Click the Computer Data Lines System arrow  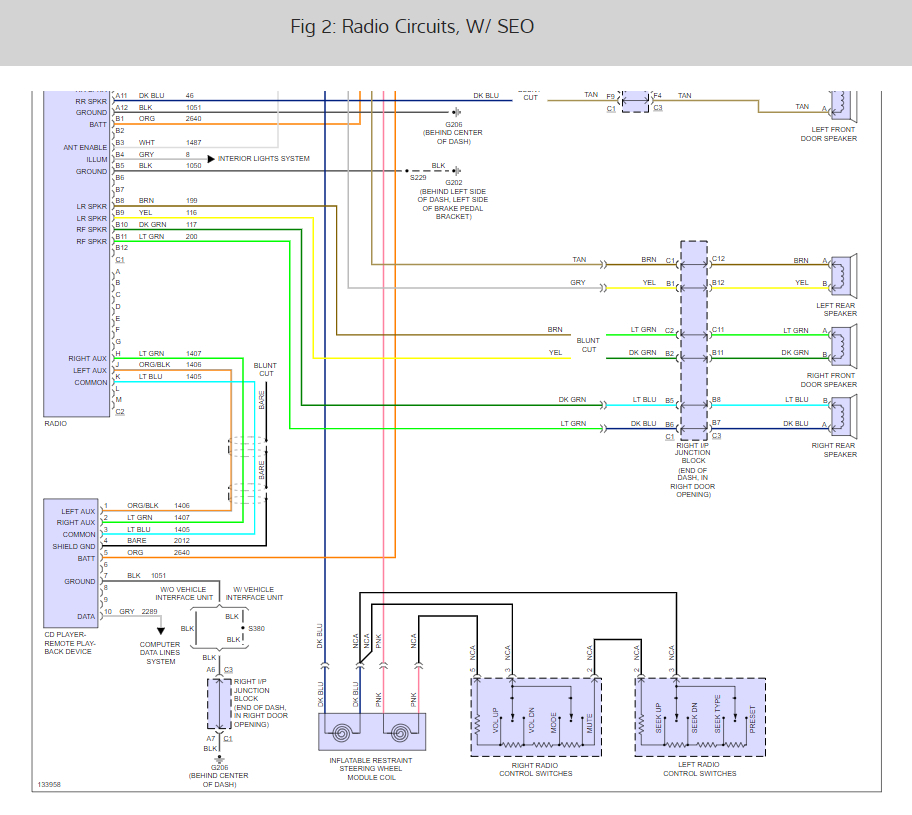(159, 632)
